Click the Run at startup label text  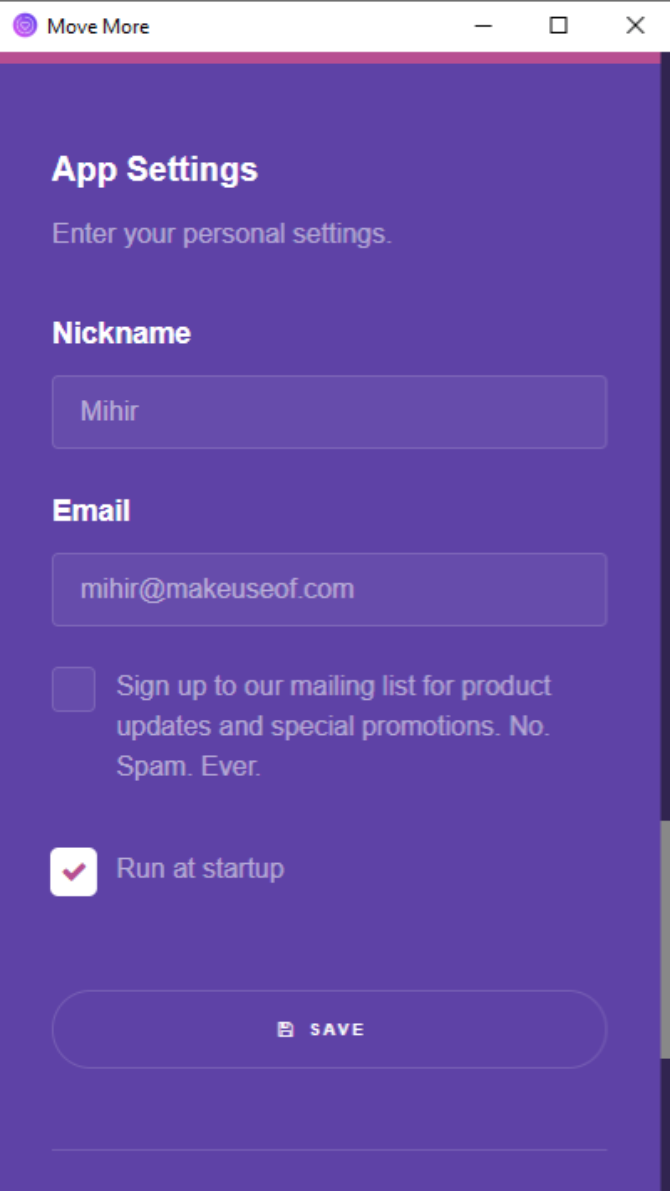(200, 868)
